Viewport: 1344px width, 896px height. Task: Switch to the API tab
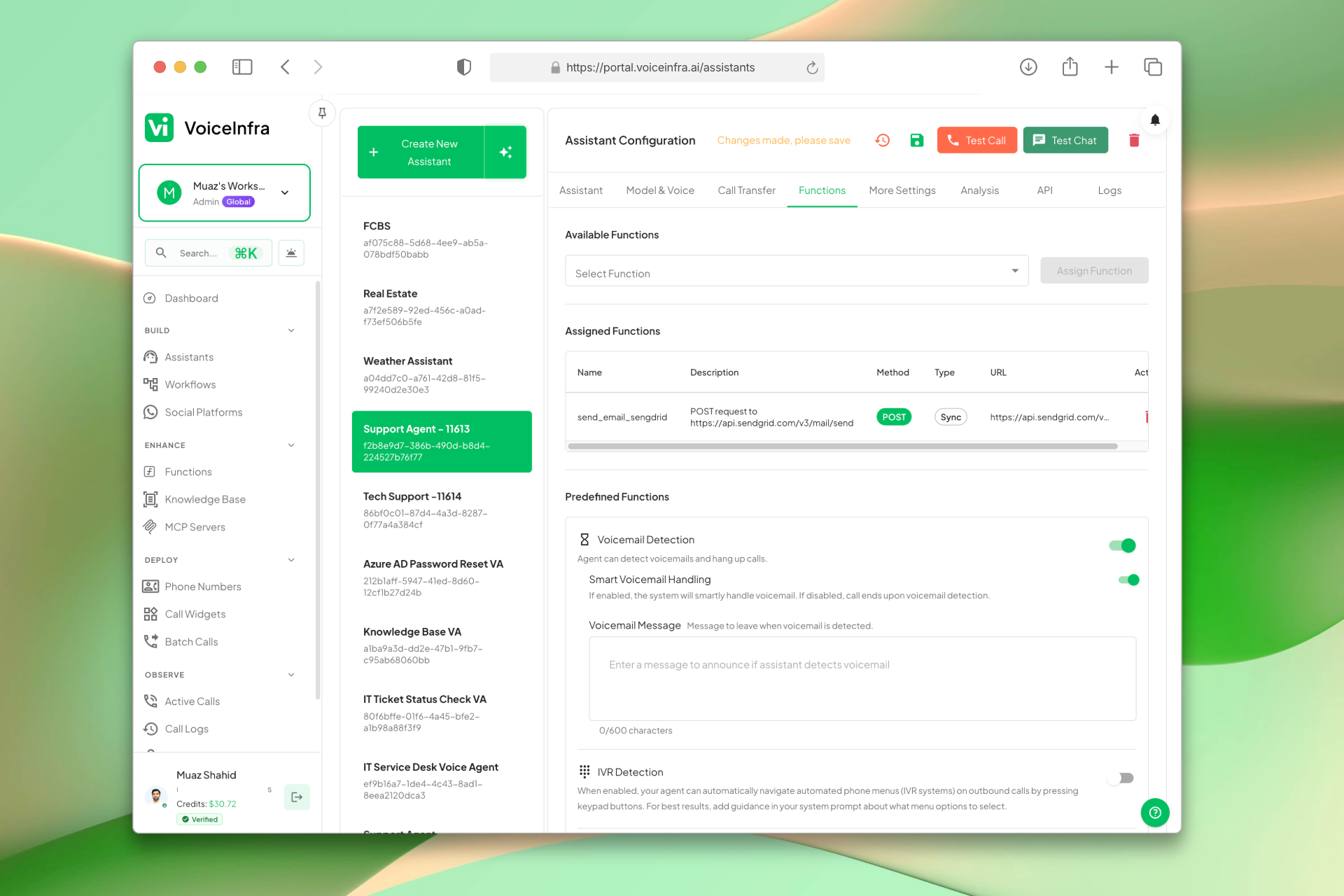pyautogui.click(x=1044, y=190)
